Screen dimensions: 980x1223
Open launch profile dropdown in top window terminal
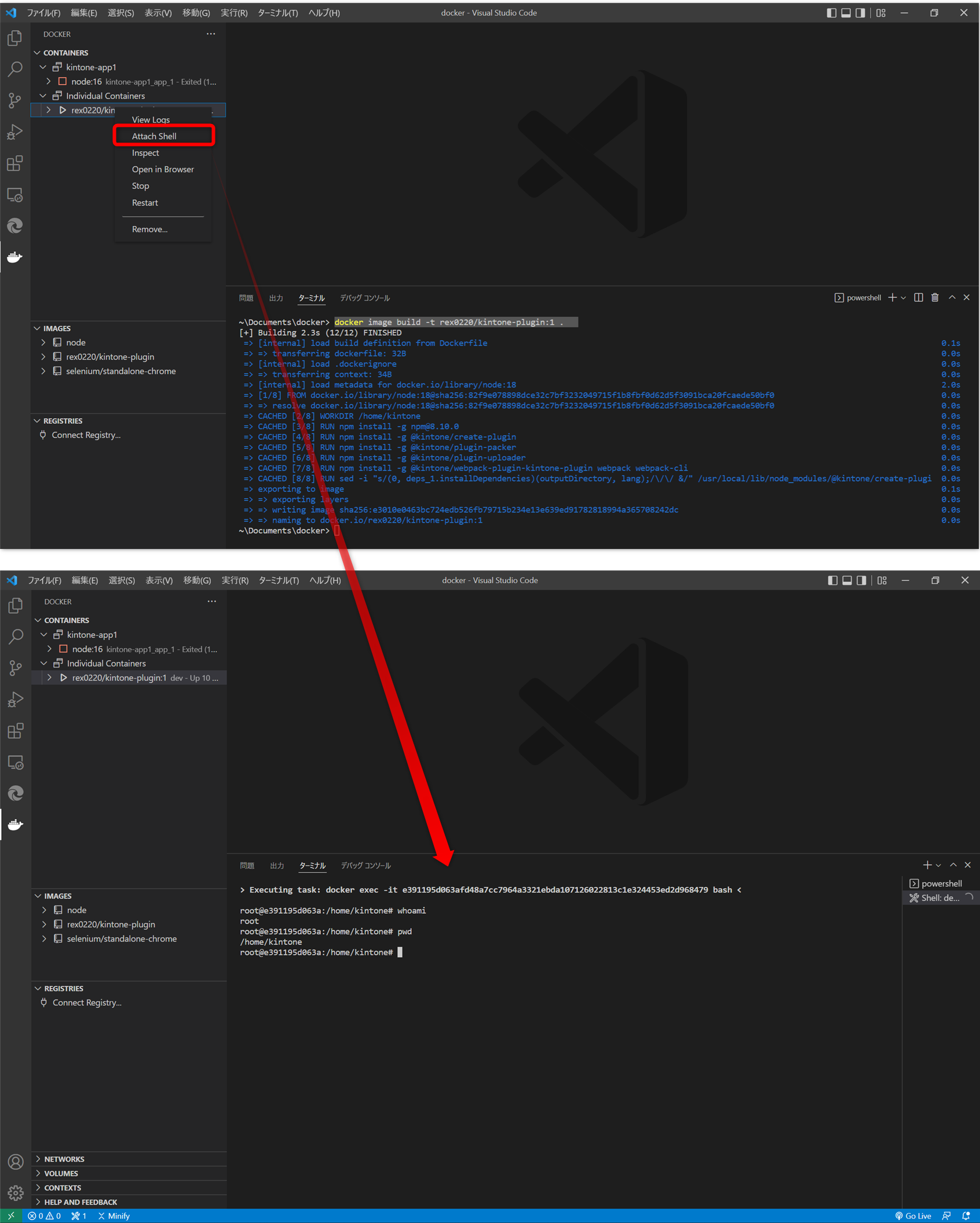pyautogui.click(x=904, y=298)
